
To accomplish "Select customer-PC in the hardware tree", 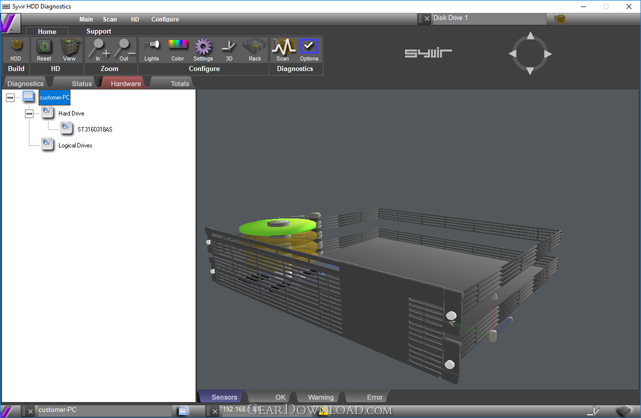I will [54, 97].
